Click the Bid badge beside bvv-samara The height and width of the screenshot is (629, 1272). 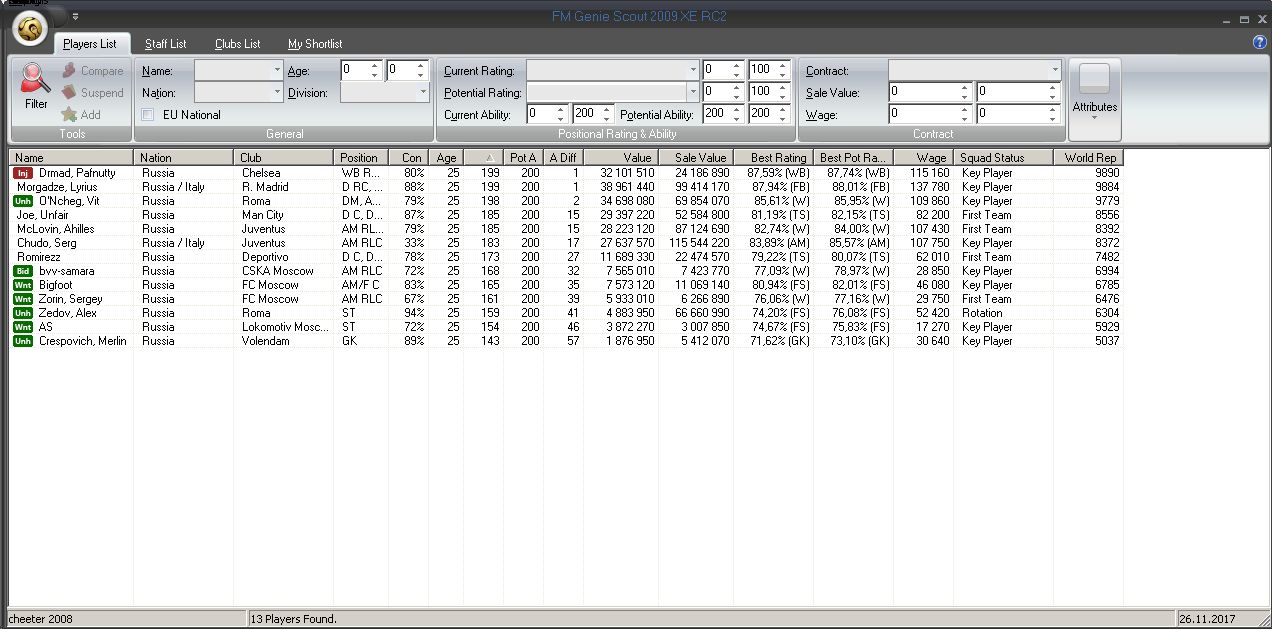(x=23, y=271)
